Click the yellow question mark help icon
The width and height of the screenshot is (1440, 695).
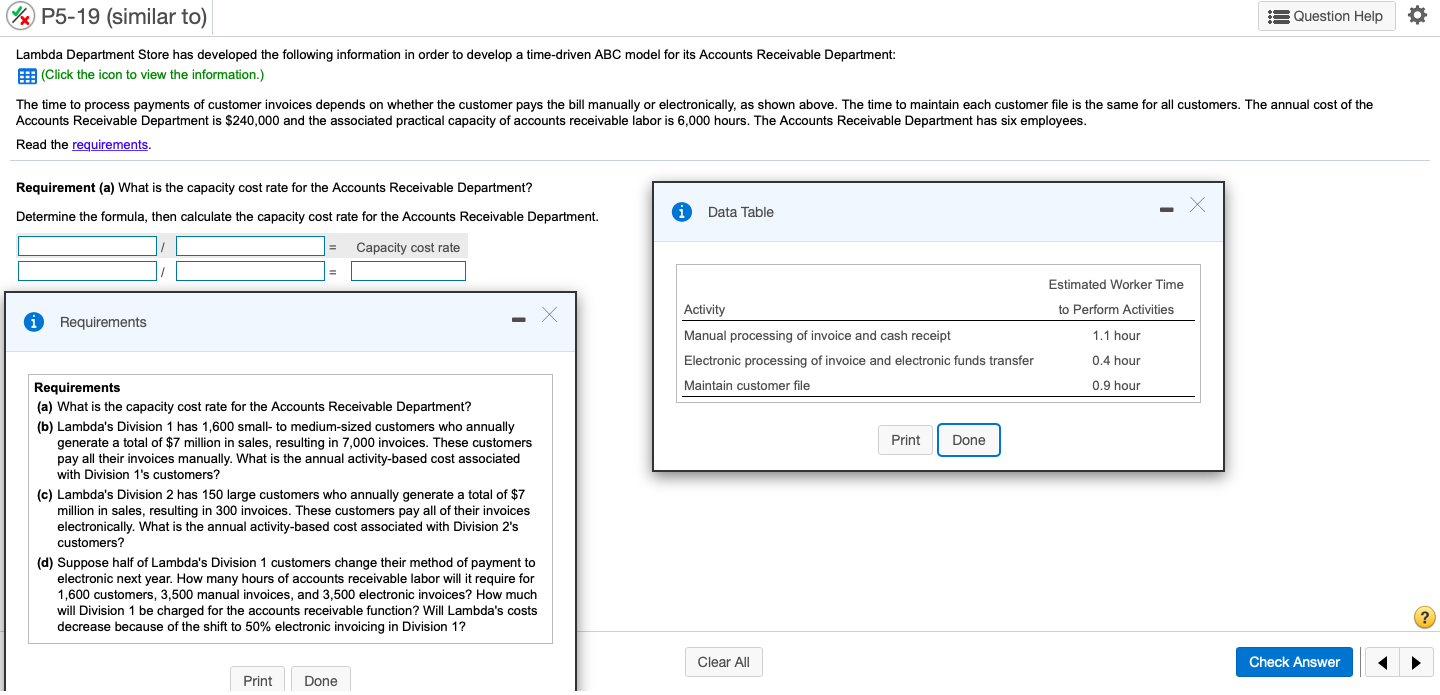tap(1424, 617)
